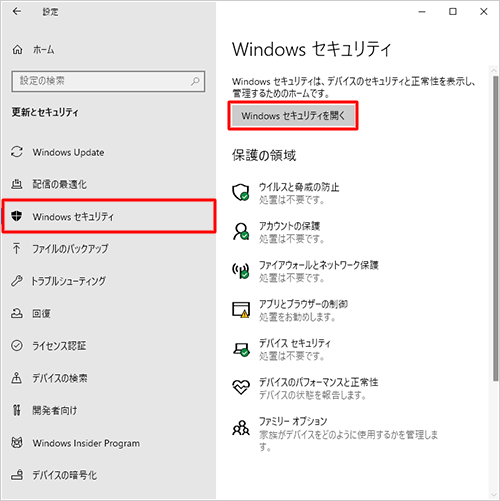This screenshot has height=501, width=500.
Task: Click the vertical scrollbar thumb
Action: 496,228
